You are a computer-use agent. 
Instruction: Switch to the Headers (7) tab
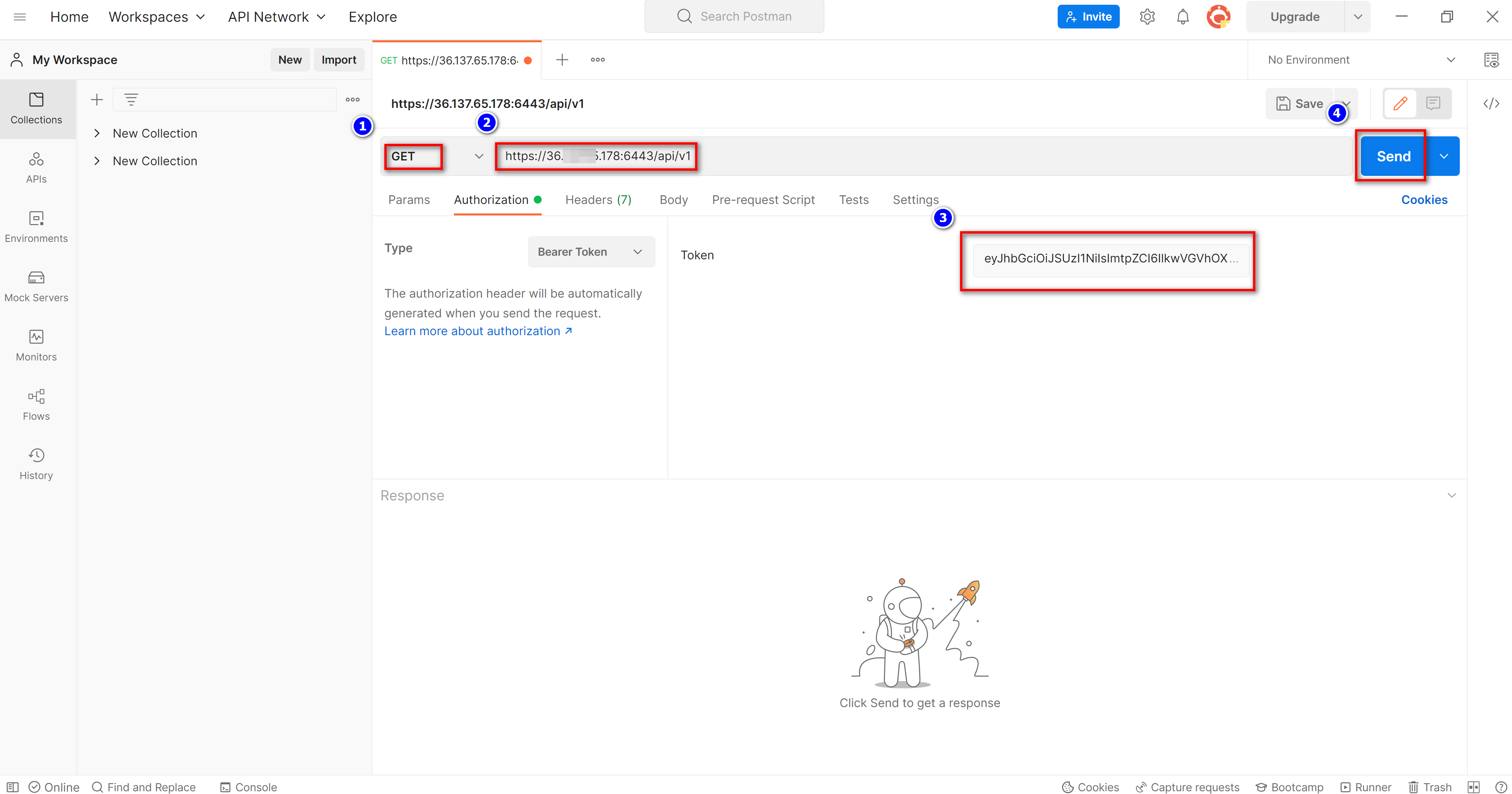pos(598,200)
